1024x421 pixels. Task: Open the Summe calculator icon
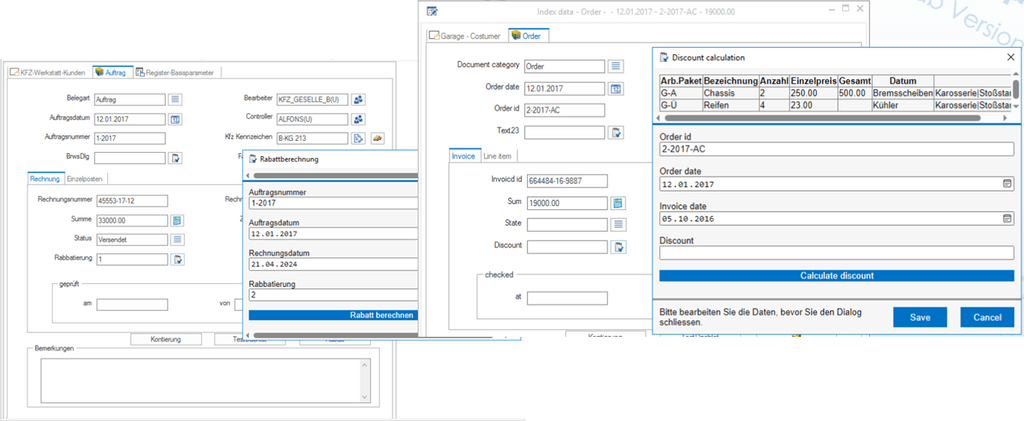[x=178, y=220]
